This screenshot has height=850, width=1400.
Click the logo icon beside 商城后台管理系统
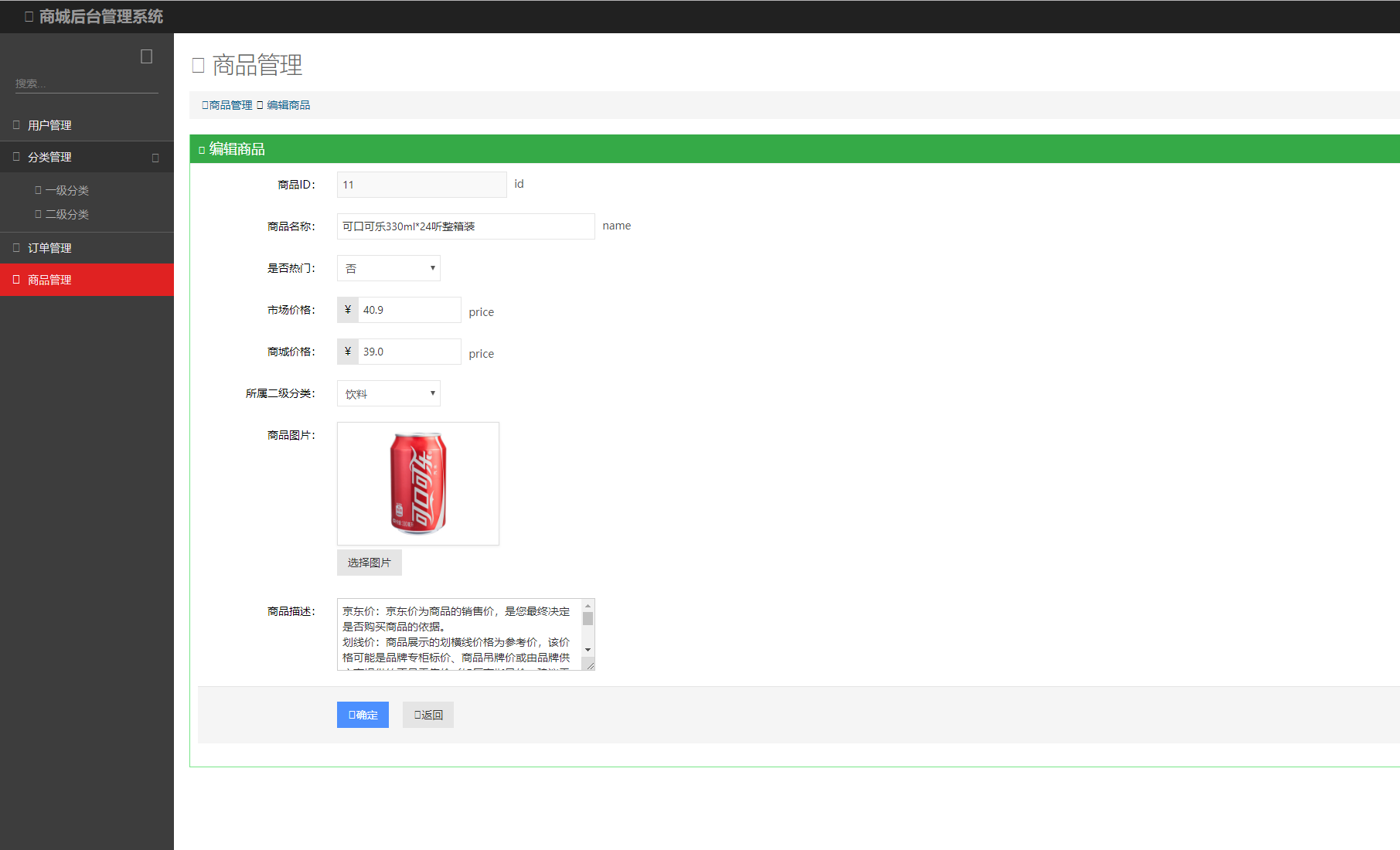(x=29, y=16)
